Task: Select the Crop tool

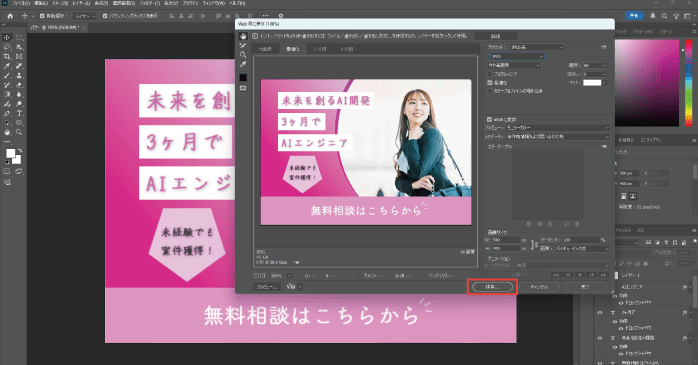Action: point(7,57)
